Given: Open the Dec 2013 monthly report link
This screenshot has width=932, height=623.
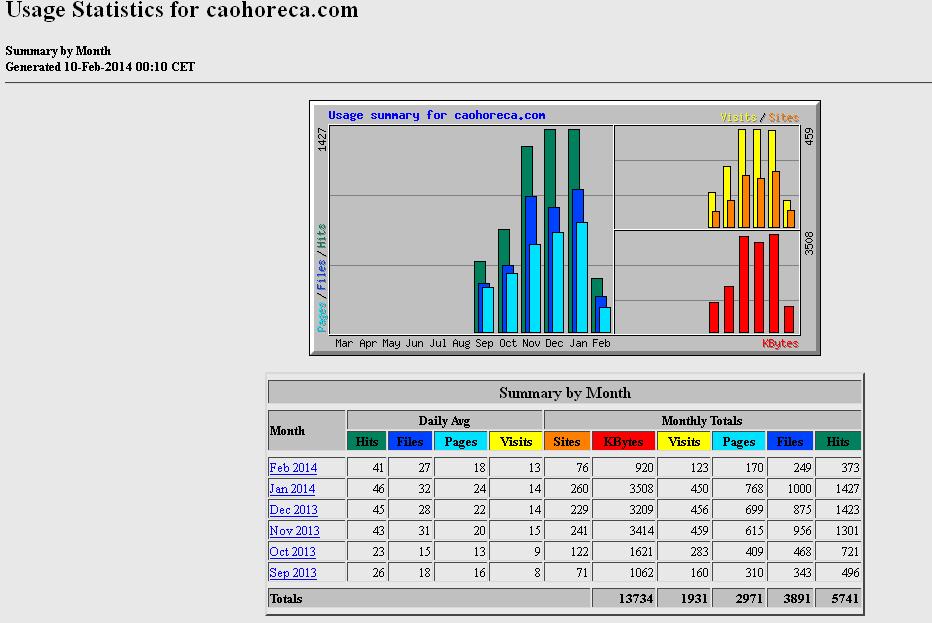Looking at the screenshot, I should point(294,510).
